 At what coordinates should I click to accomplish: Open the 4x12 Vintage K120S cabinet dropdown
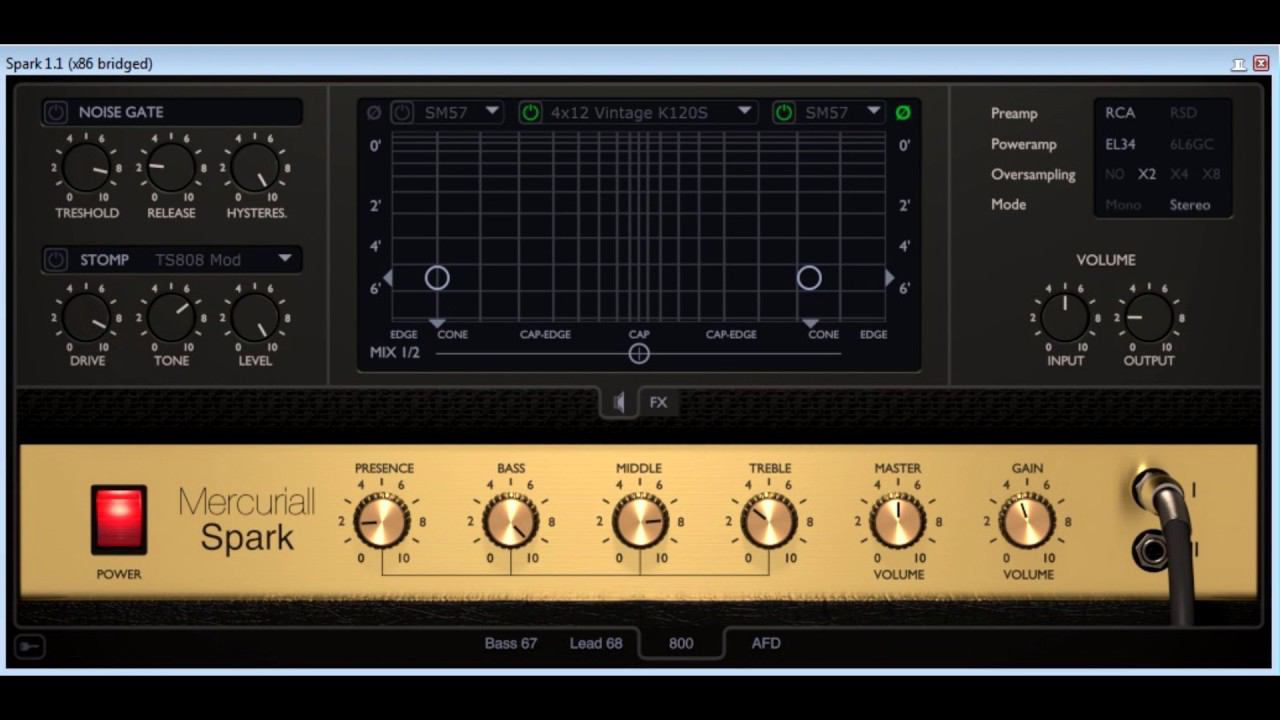tap(745, 111)
